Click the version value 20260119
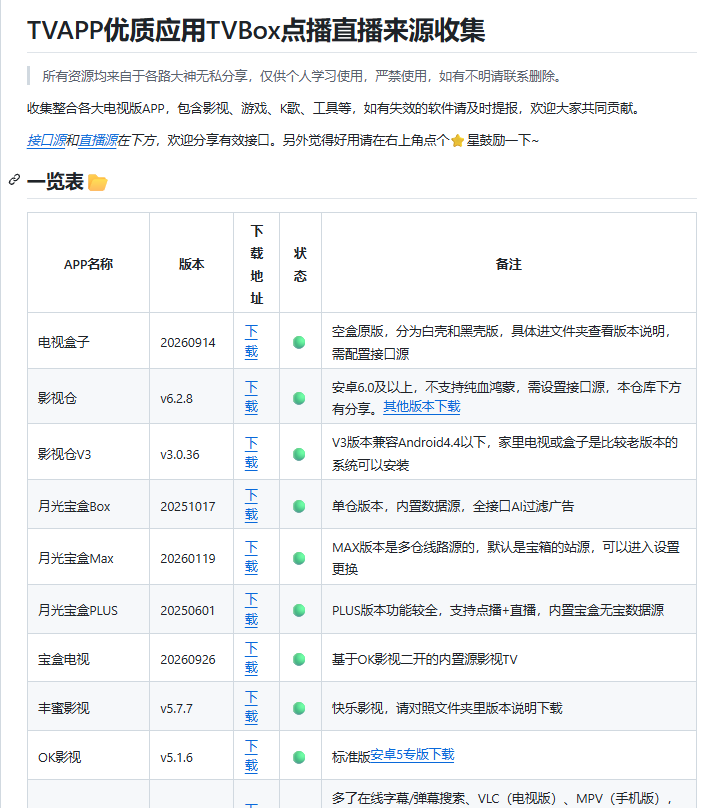Image resolution: width=713 pixels, height=808 pixels. tap(188, 559)
